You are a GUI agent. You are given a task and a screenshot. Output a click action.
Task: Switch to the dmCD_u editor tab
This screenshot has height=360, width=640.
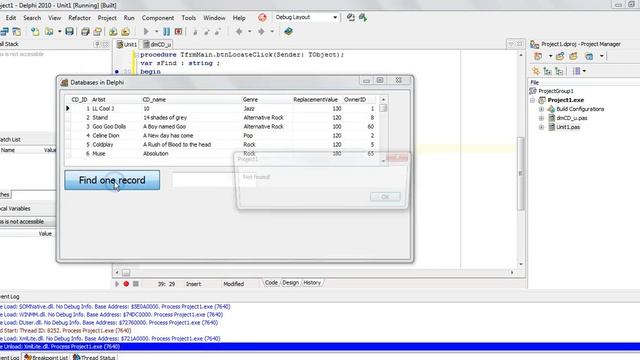pos(157,44)
